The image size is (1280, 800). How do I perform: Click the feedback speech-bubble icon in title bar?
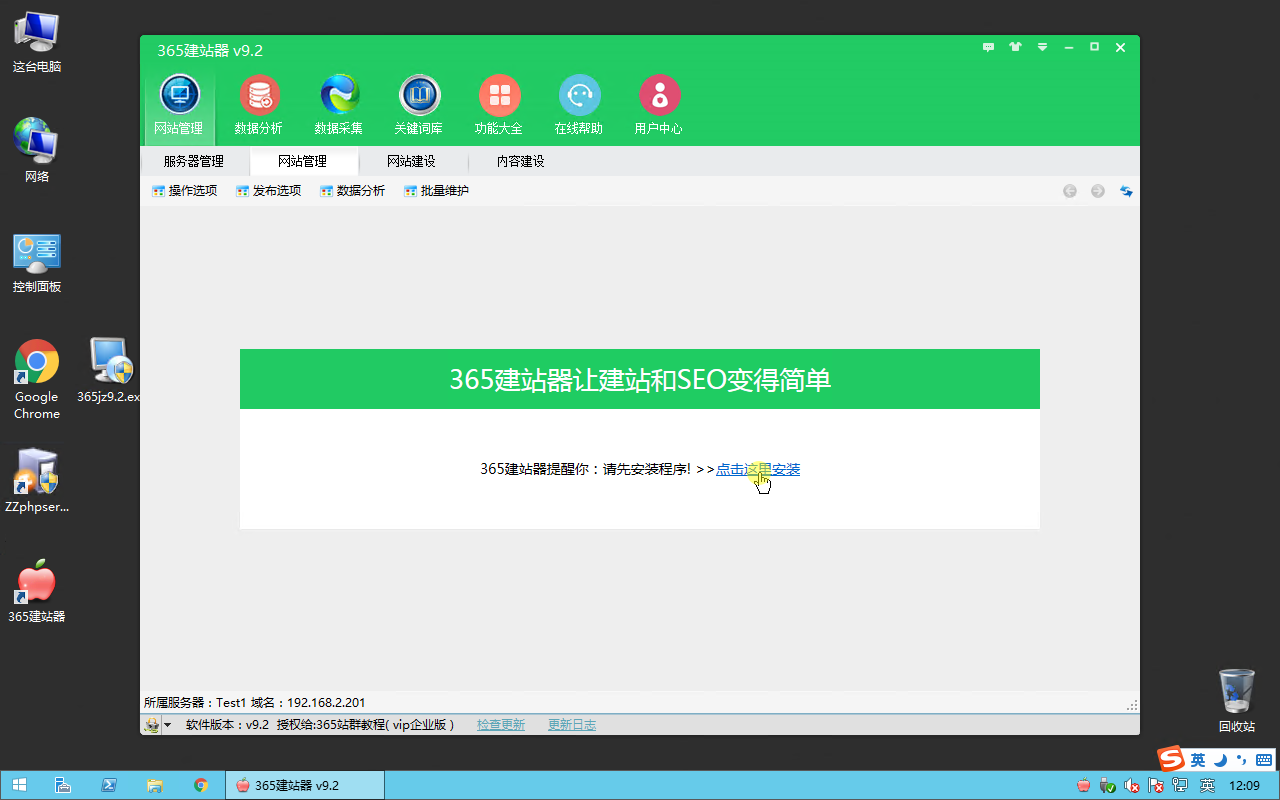point(988,47)
